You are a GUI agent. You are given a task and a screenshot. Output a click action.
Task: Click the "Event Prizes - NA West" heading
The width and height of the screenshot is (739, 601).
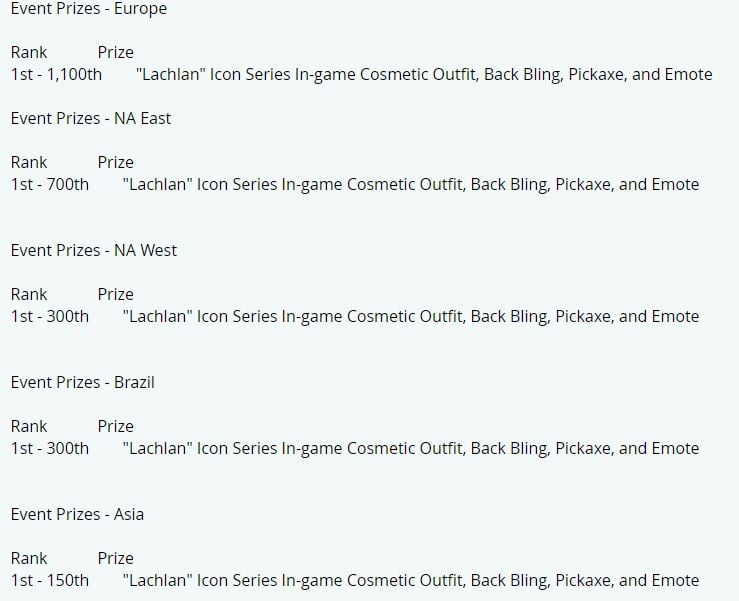[94, 250]
